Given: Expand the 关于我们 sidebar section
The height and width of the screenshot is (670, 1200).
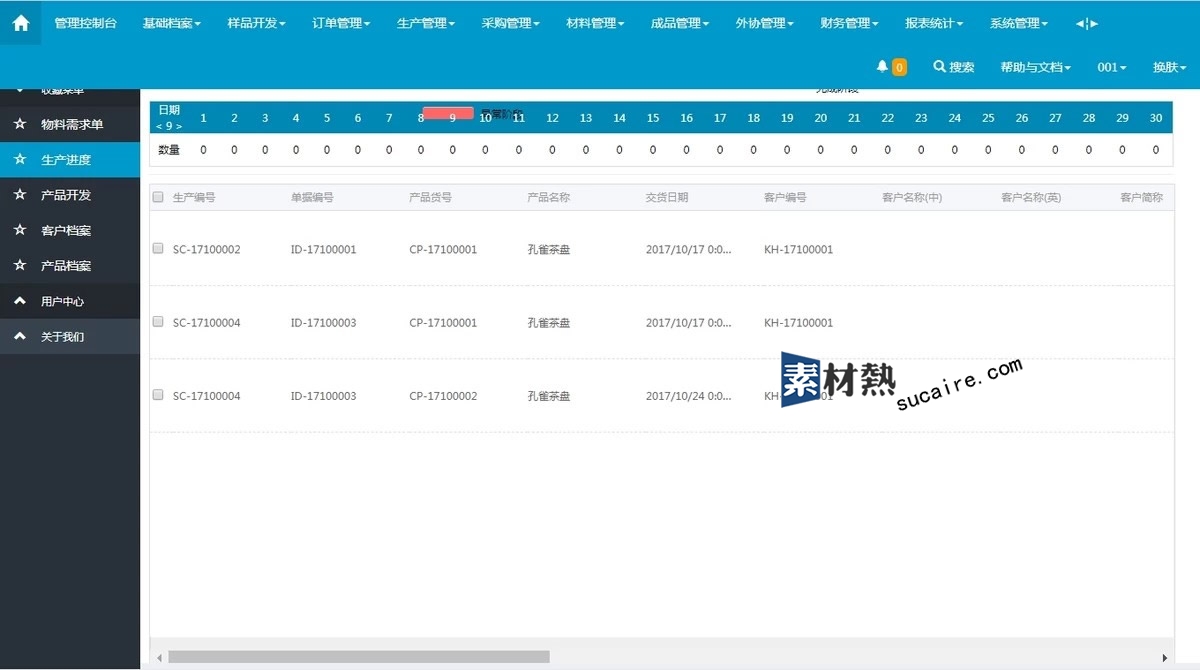Looking at the screenshot, I should 70,336.
